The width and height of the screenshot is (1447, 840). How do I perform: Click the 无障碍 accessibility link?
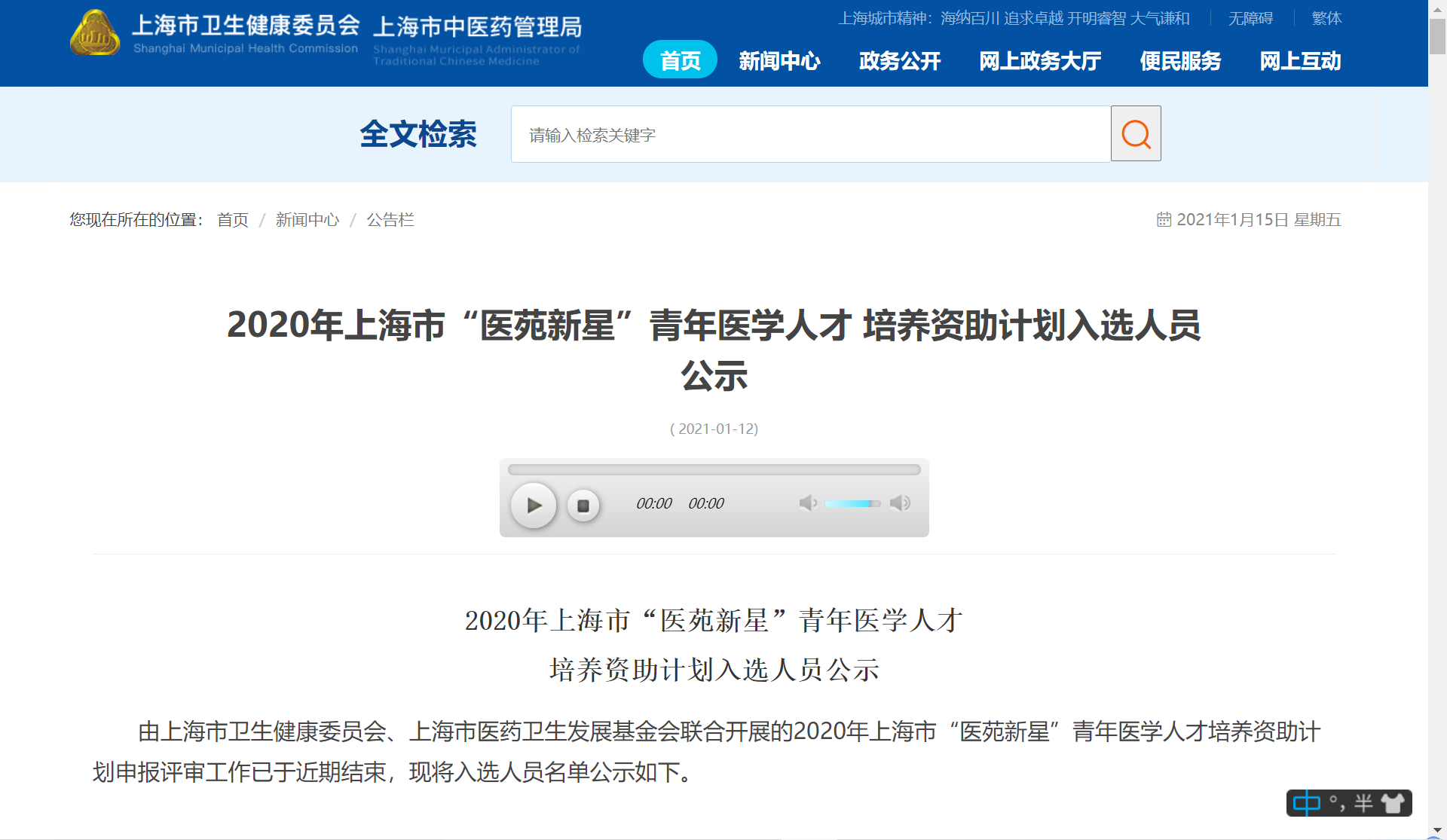click(x=1250, y=18)
